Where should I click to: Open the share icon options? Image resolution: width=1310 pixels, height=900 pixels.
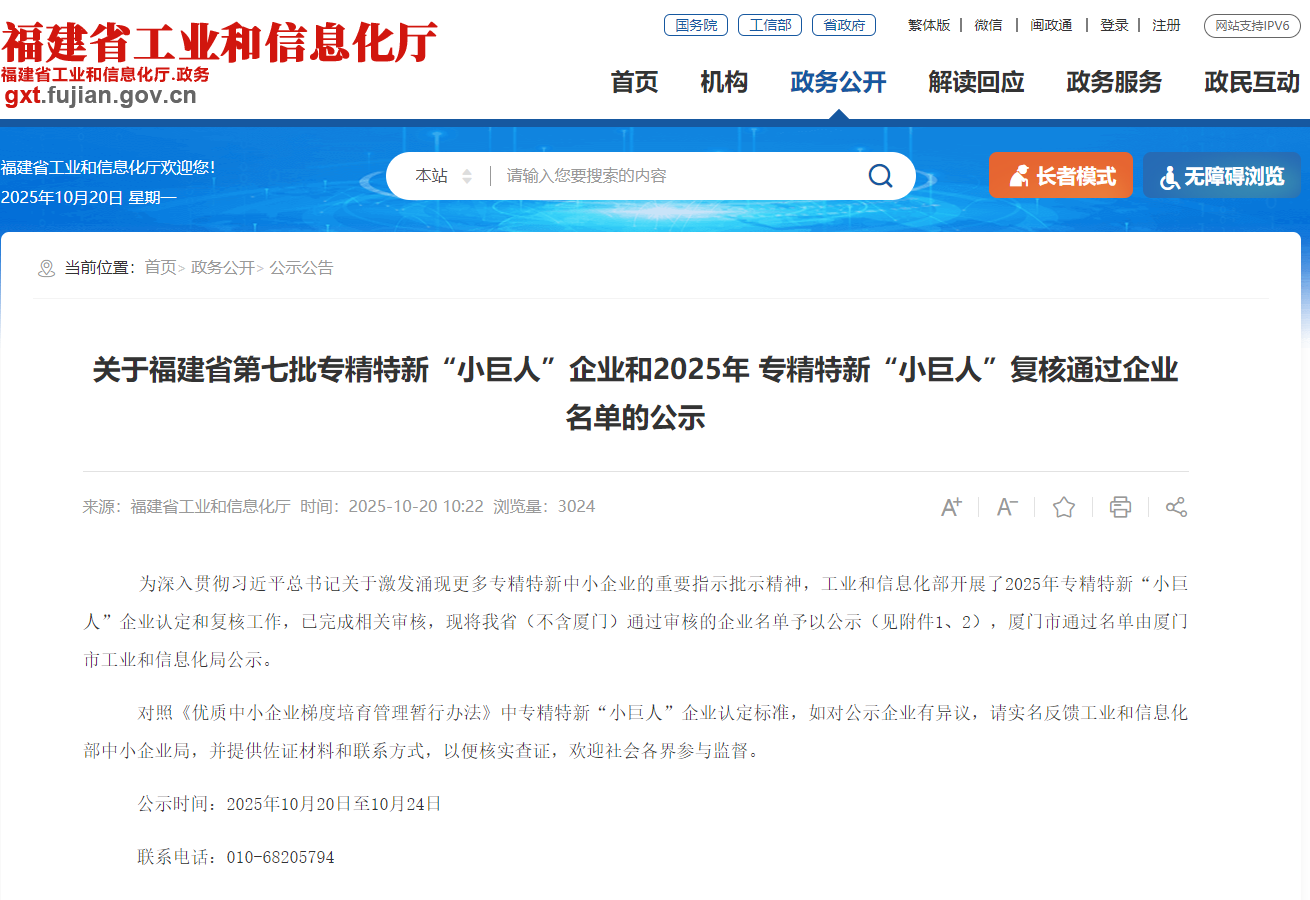click(1176, 507)
